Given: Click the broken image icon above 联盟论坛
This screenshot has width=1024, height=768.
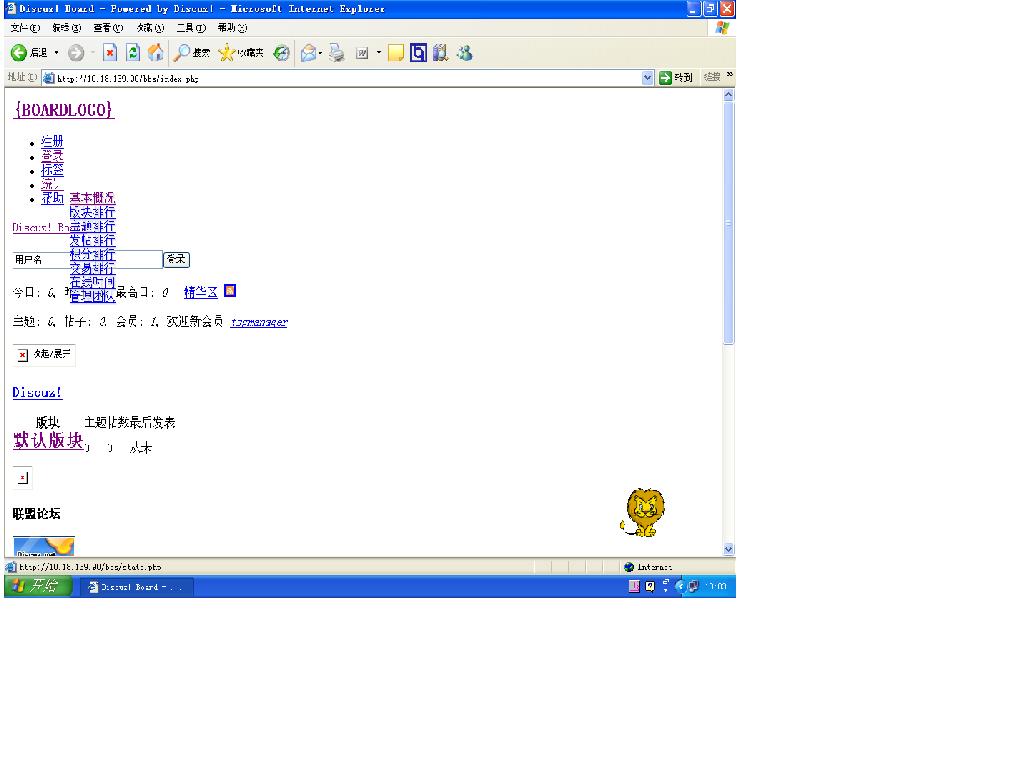Looking at the screenshot, I should tap(22, 478).
